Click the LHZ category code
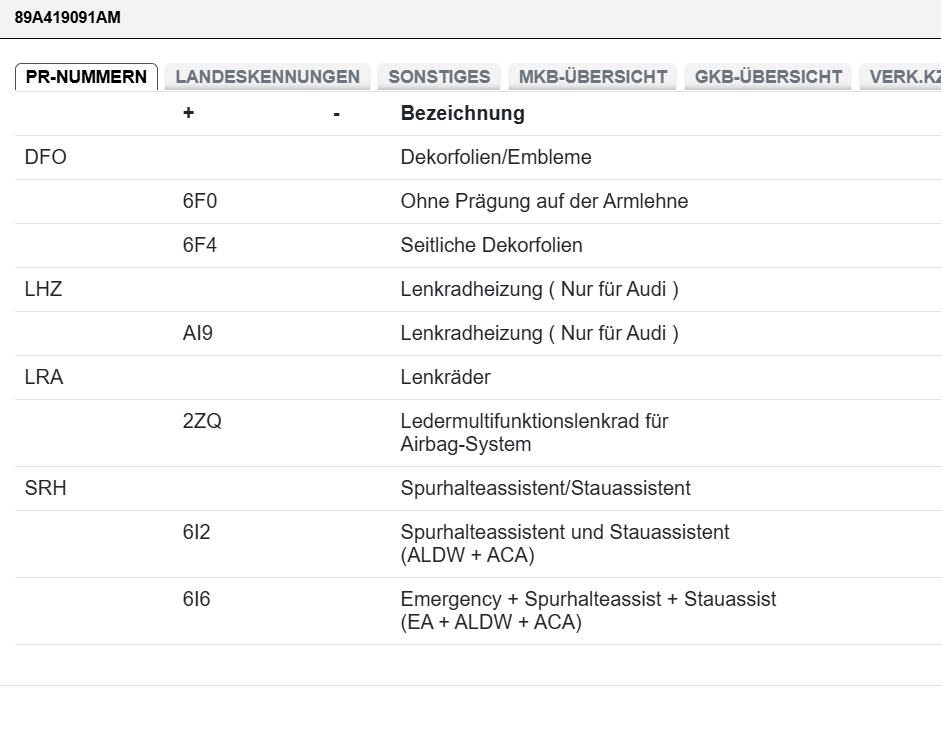Screen dimensions: 941x737 [43, 290]
